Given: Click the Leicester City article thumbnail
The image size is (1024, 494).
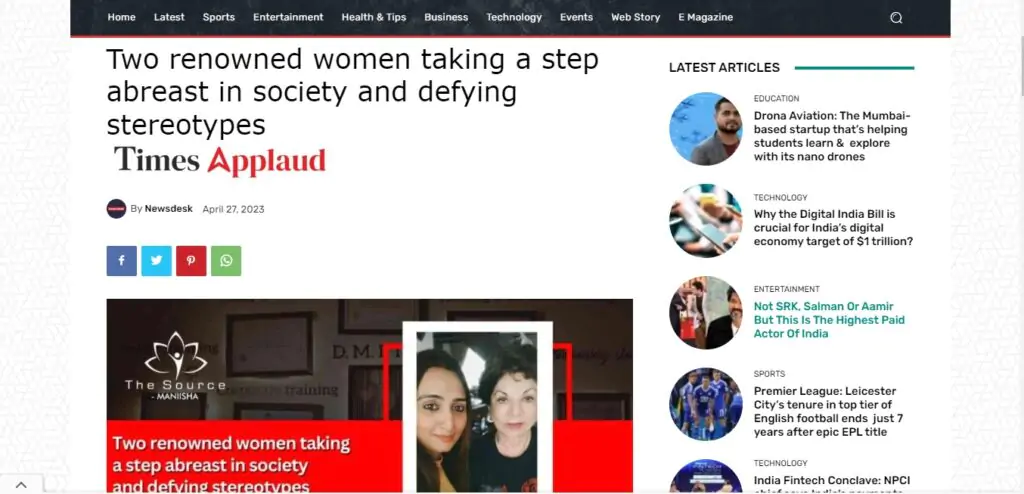Looking at the screenshot, I should click(x=706, y=404).
